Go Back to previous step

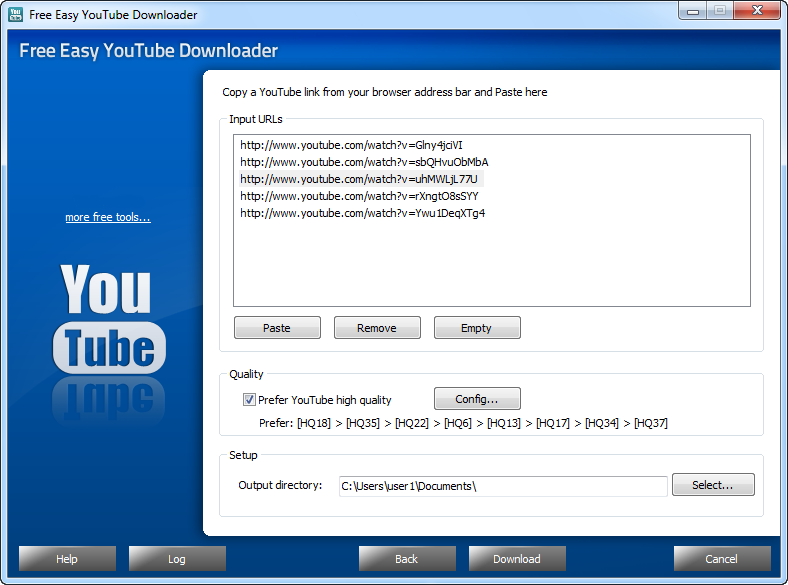click(x=407, y=558)
